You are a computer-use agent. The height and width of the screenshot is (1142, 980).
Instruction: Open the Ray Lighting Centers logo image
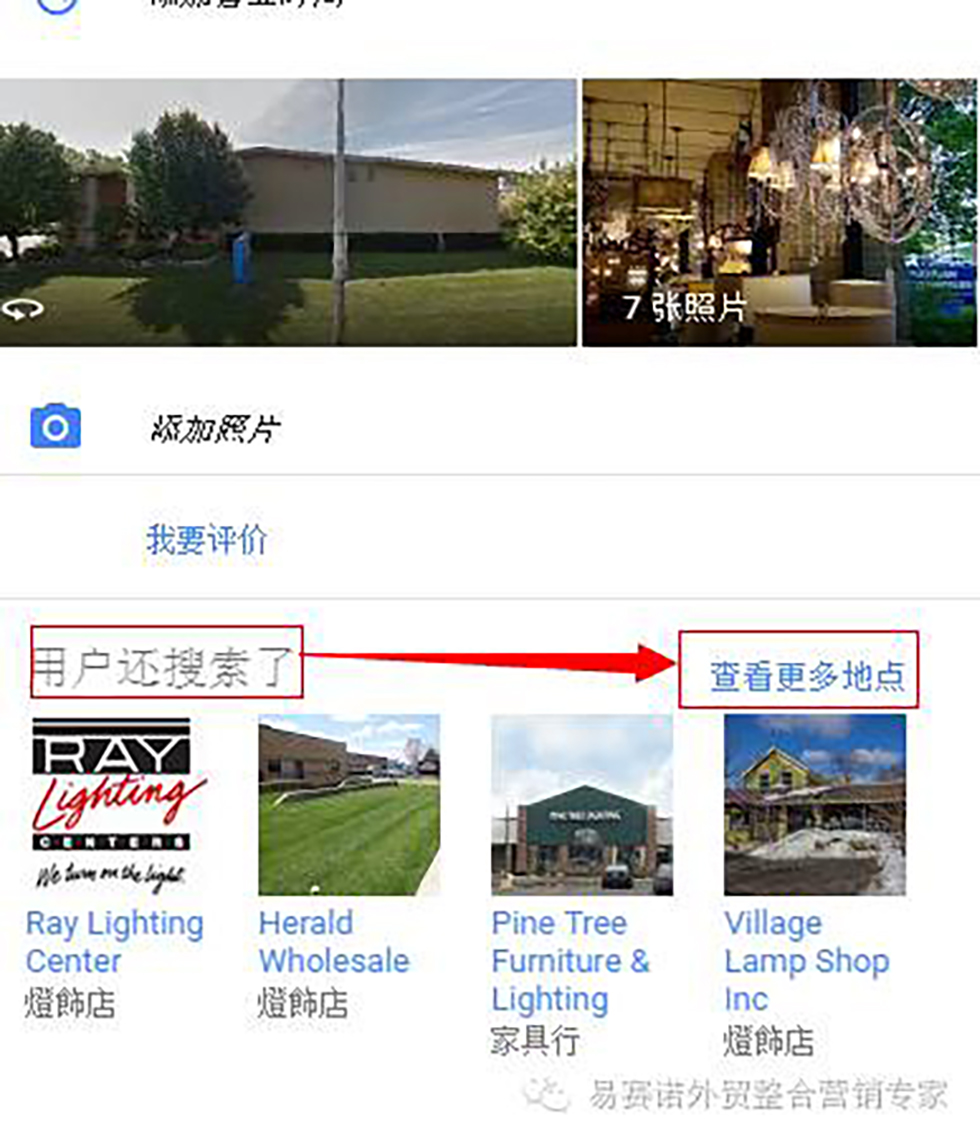click(116, 805)
